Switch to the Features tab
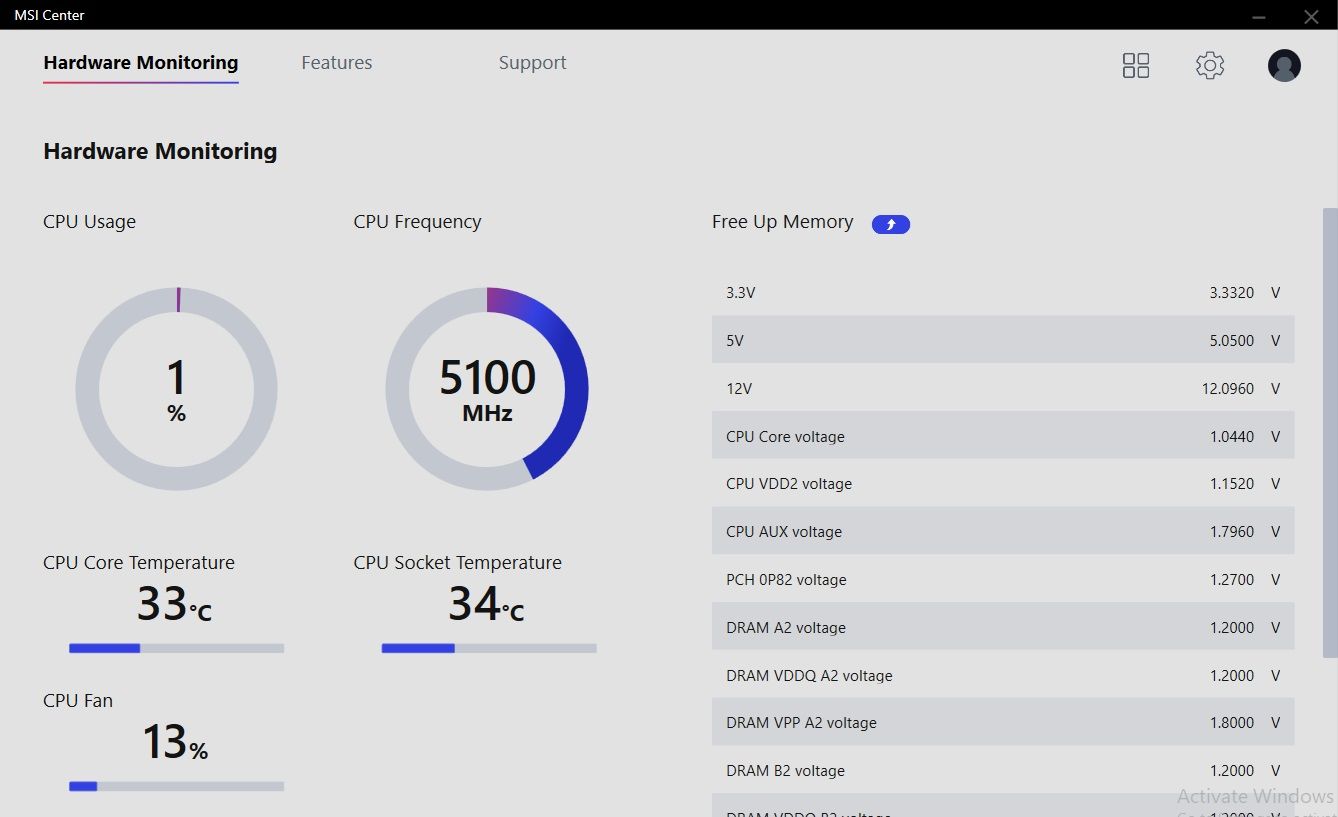The height and width of the screenshot is (817, 1338). pyautogui.click(x=337, y=63)
